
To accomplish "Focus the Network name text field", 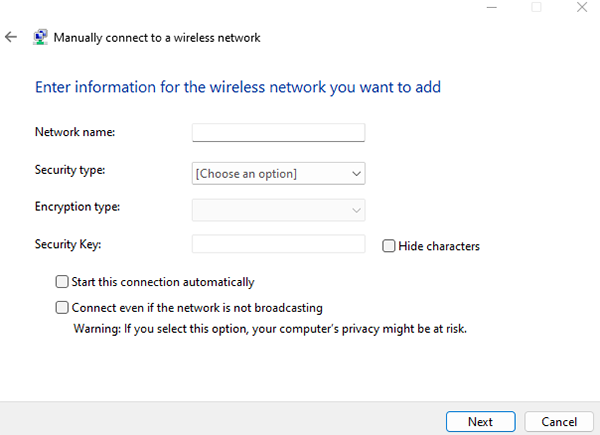I will point(278,132).
